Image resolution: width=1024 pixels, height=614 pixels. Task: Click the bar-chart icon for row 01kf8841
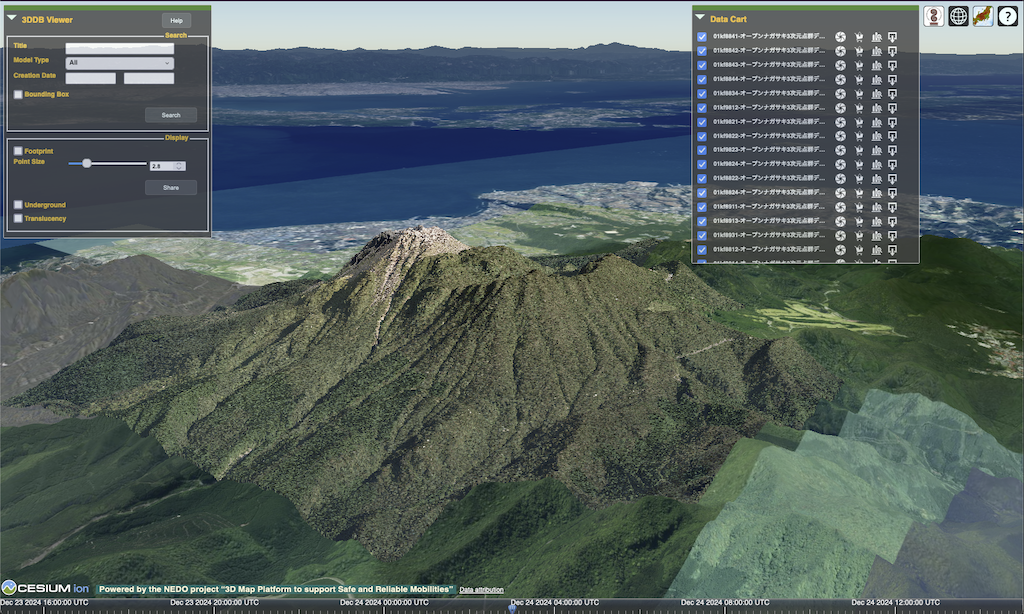click(x=876, y=37)
